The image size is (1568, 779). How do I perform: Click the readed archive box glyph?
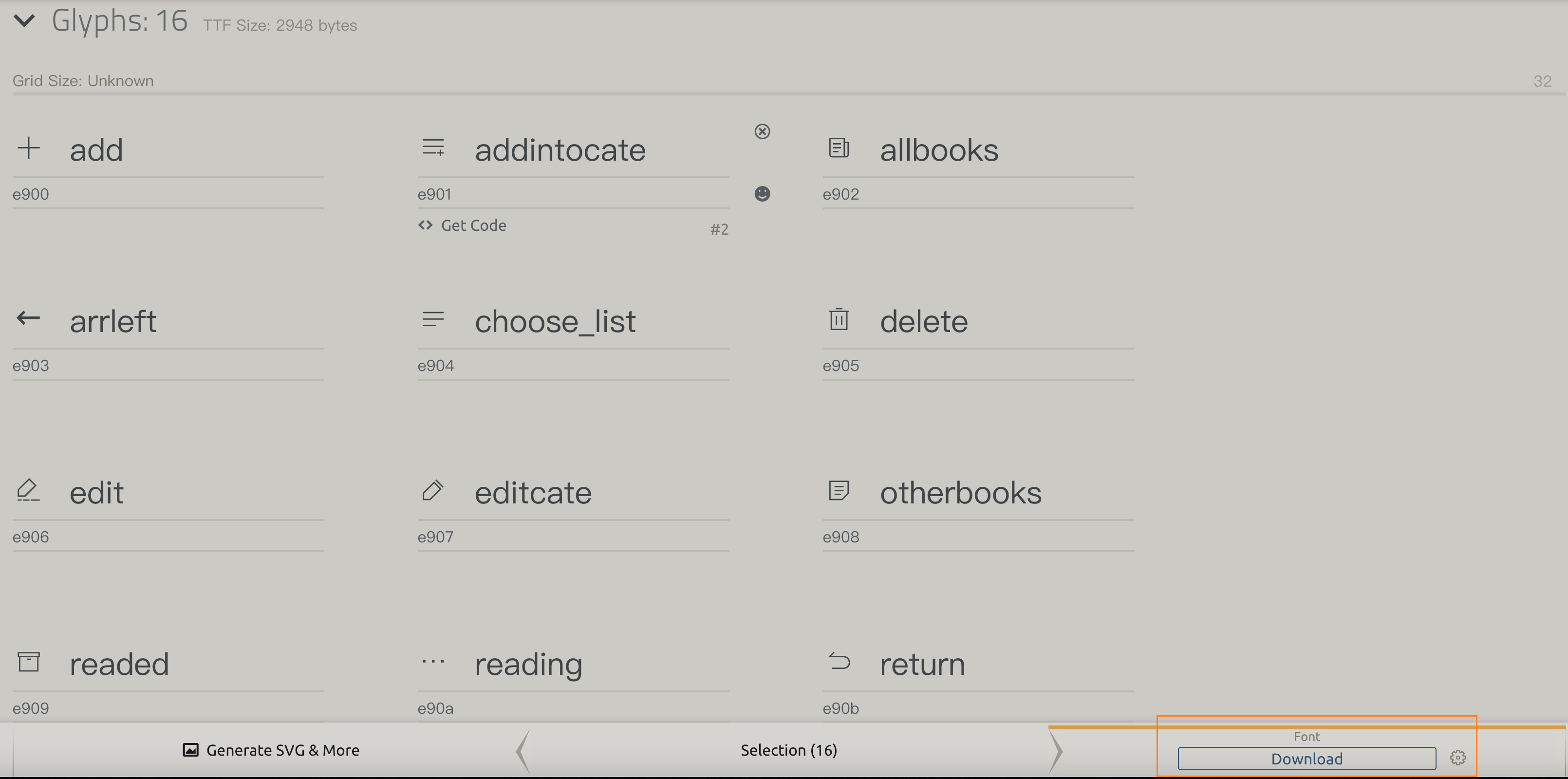pos(29,662)
